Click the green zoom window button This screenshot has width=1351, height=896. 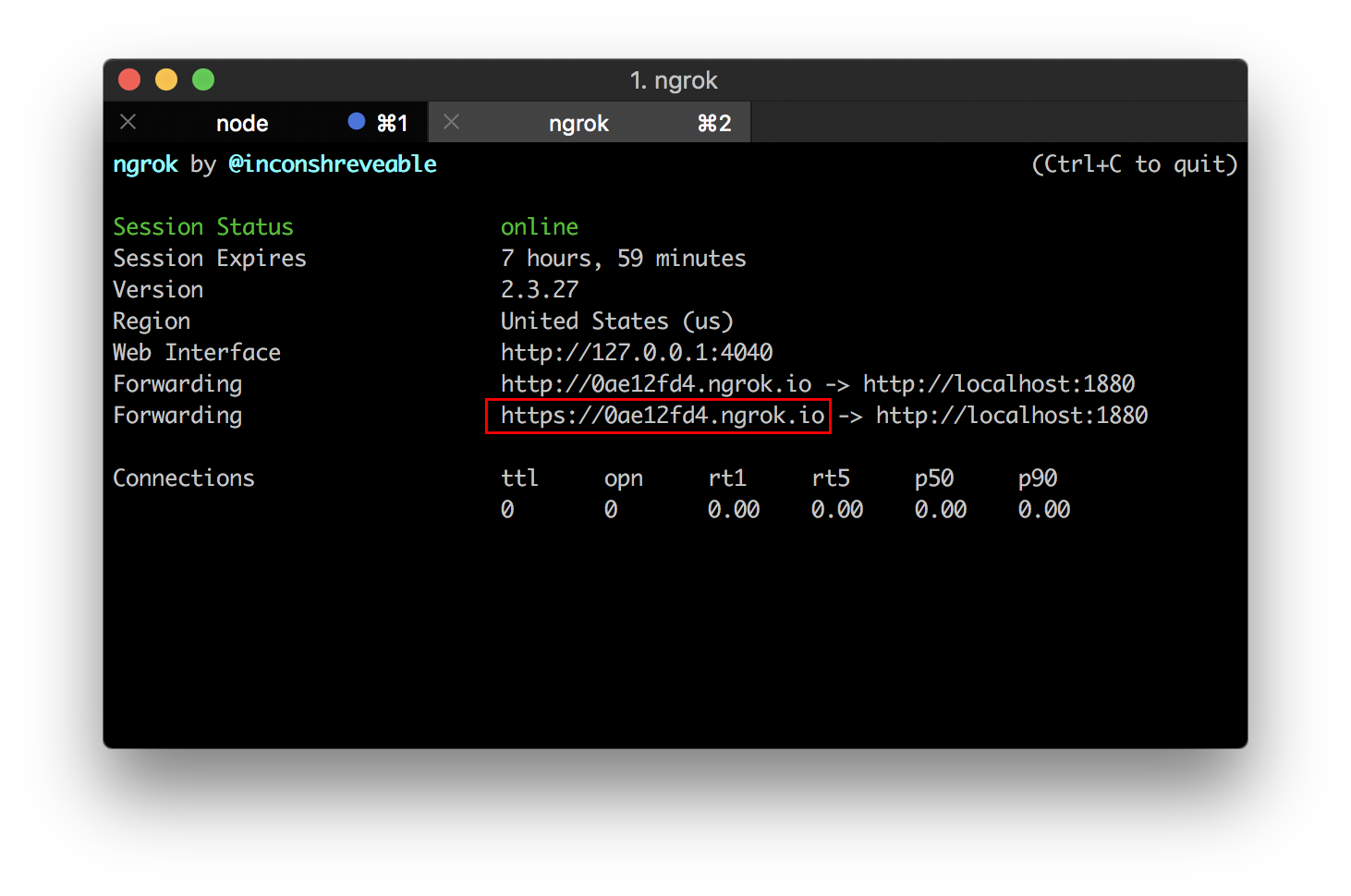click(x=203, y=80)
